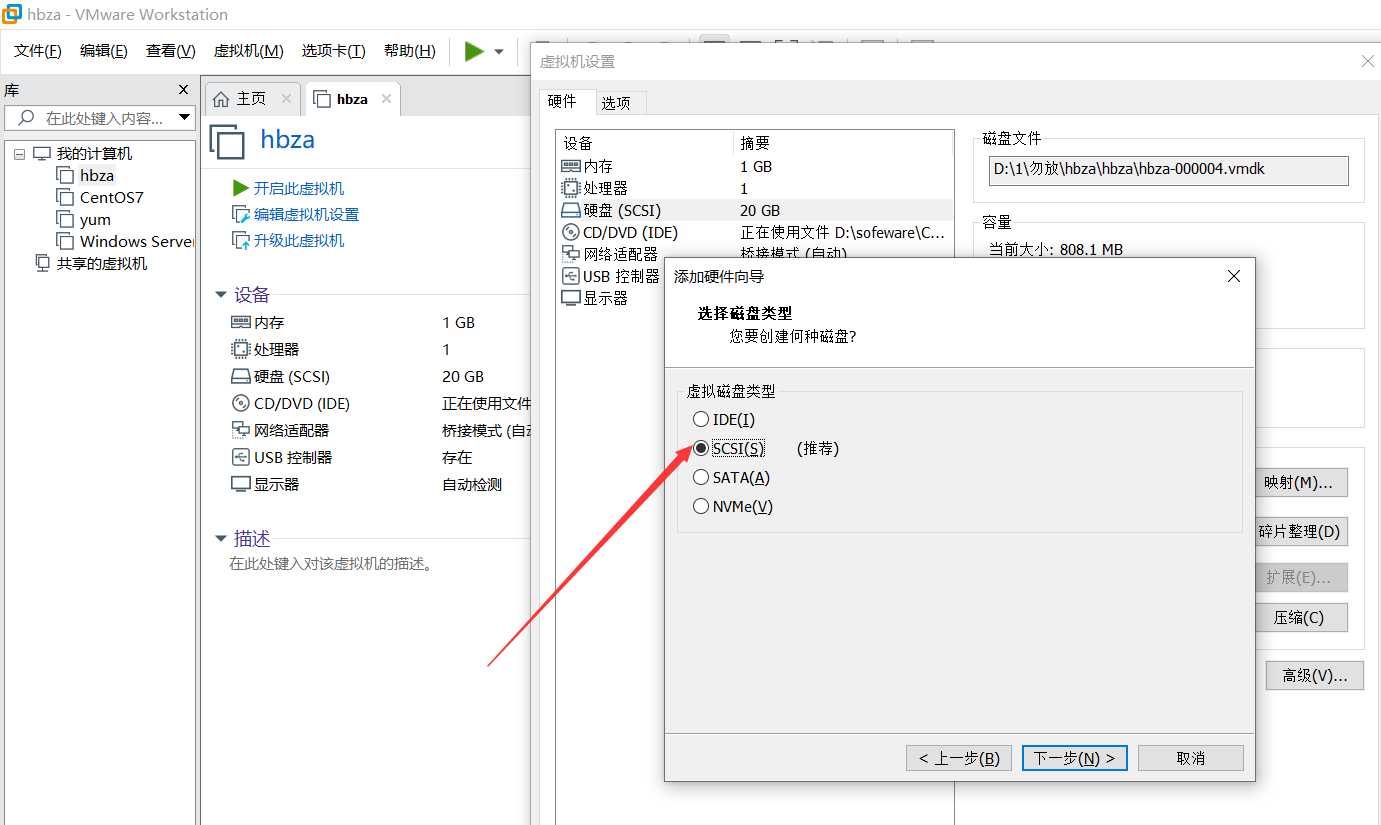Click the 硬盘 (SCSI) disk icon in main device list
Screen dimensions: 1381x825
pos(240,377)
